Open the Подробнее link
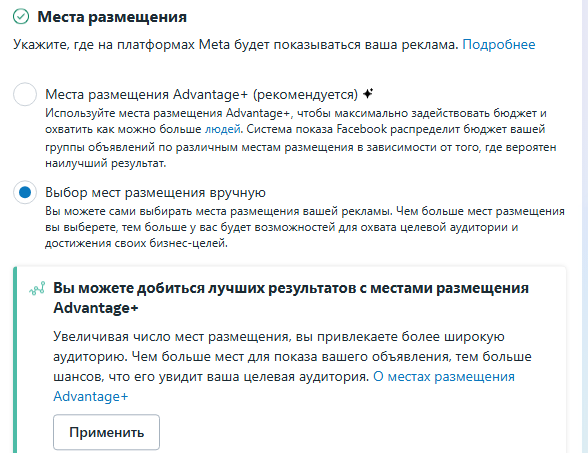The height and width of the screenshot is (453, 588). pyautogui.click(x=499, y=45)
